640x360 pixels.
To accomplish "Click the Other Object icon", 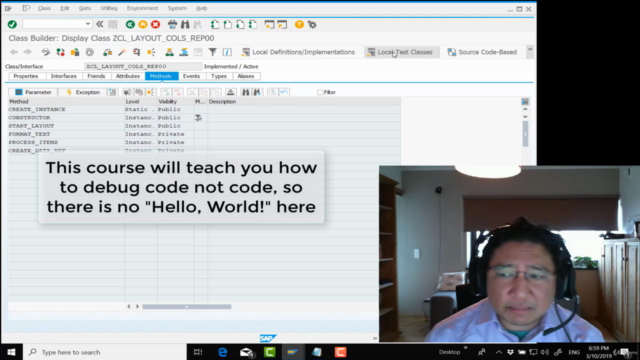I will point(75,52).
